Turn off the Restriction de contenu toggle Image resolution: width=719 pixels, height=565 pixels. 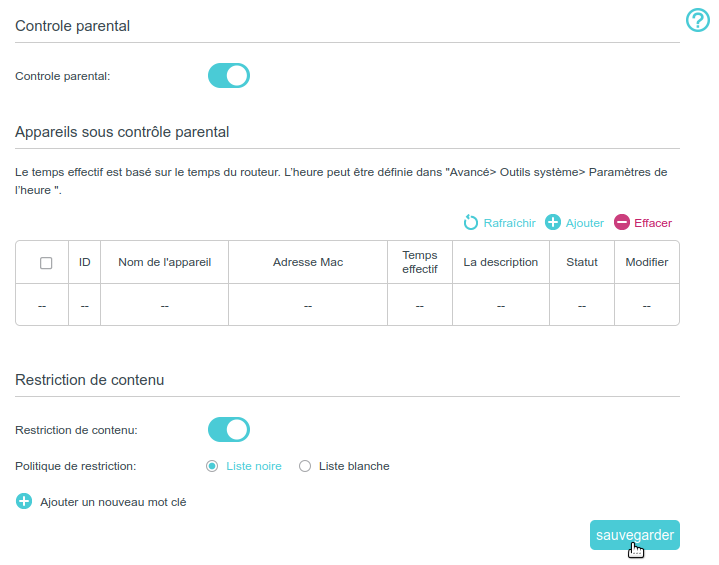(x=228, y=430)
